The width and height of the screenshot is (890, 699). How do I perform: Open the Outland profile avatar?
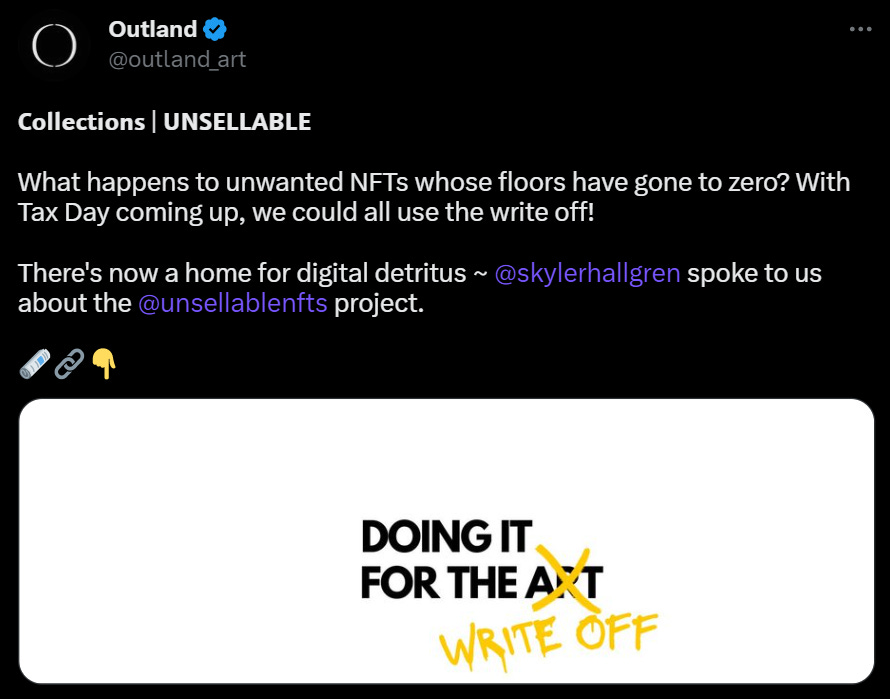(50, 46)
